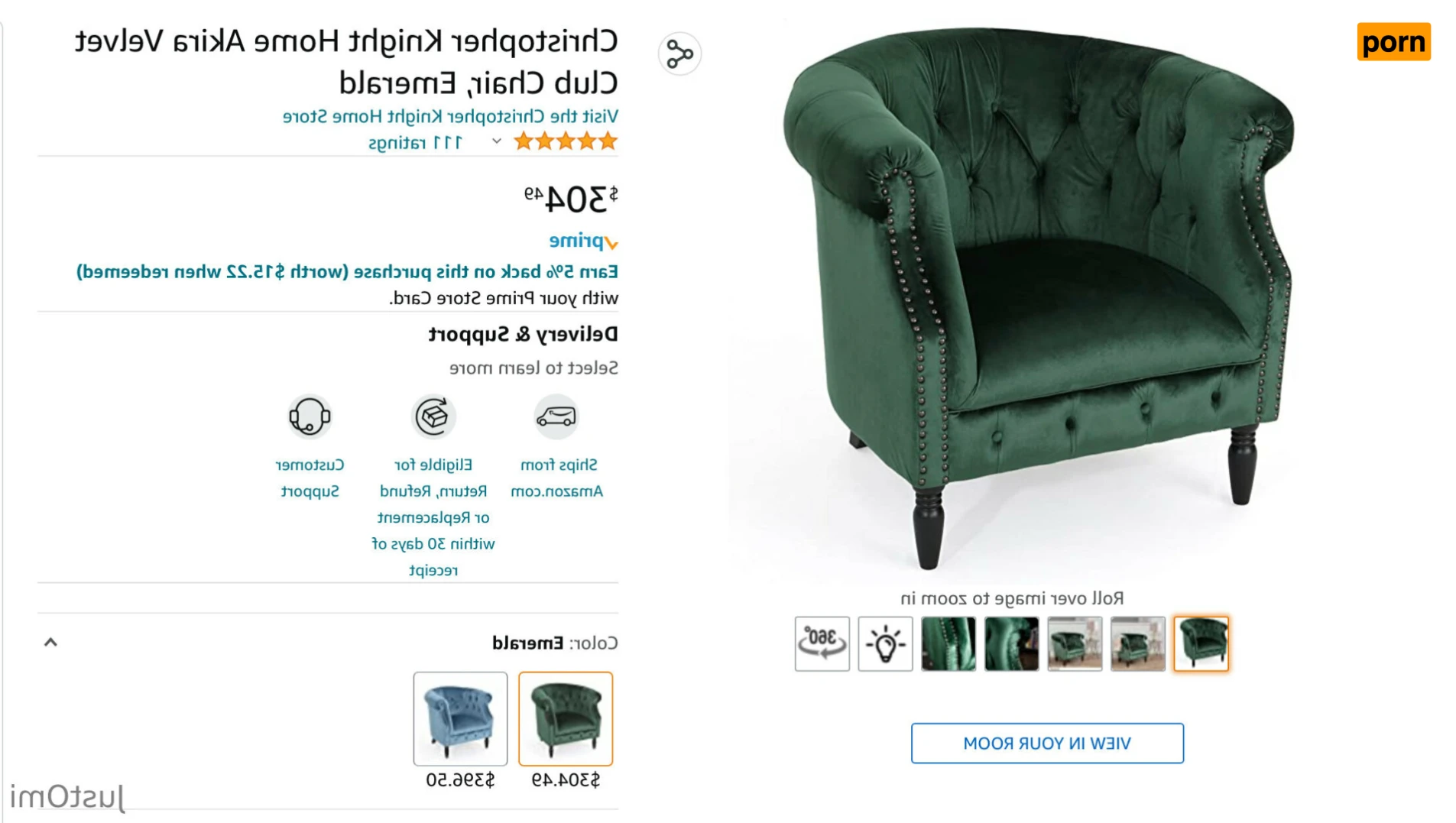Expand the ratings dropdown arrow beside the stars
Viewport: 1456px width, 823px height.
coord(497,141)
